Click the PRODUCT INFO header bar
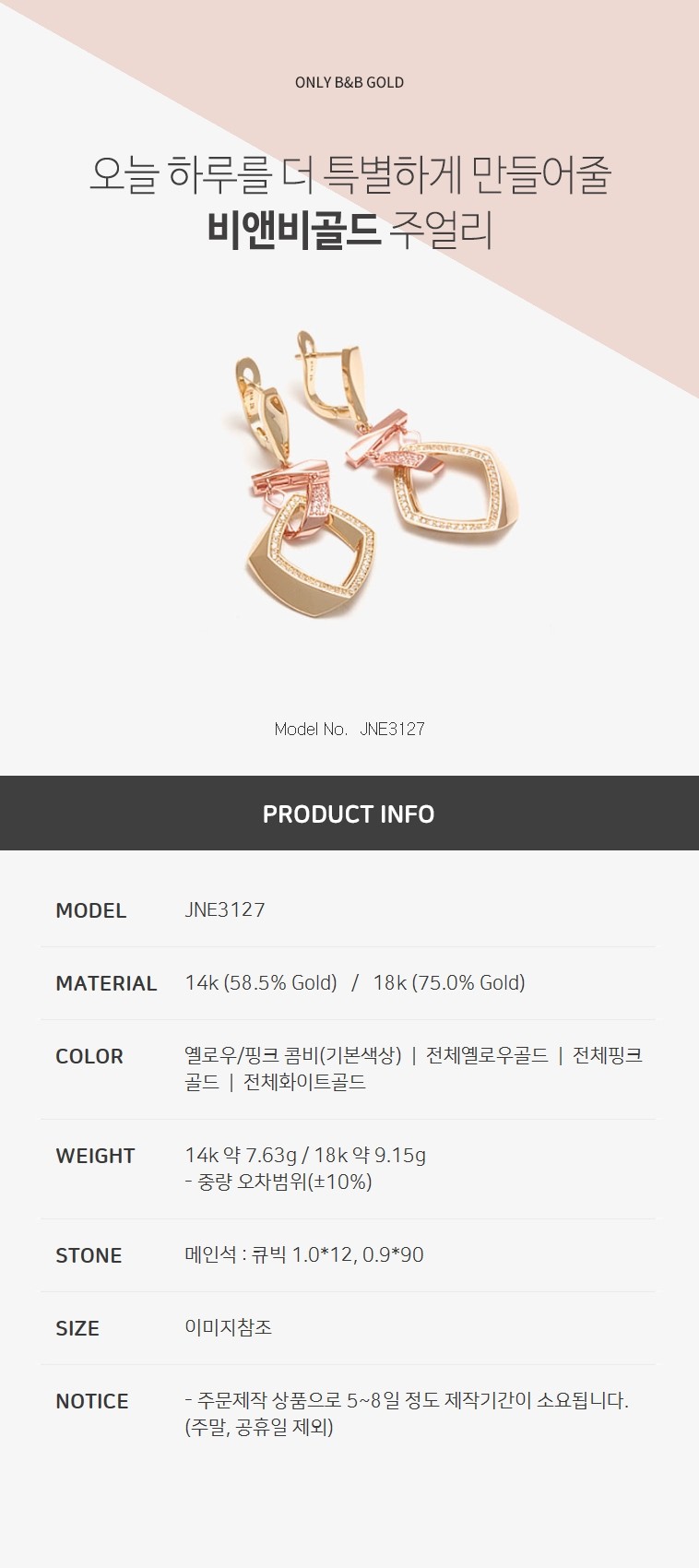The width and height of the screenshot is (699, 1568). pos(349,814)
